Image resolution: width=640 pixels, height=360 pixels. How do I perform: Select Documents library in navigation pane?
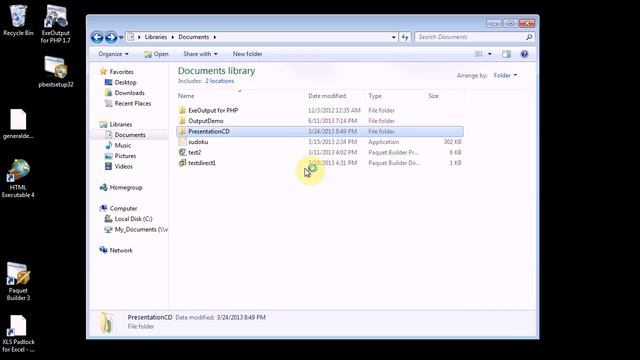129,135
